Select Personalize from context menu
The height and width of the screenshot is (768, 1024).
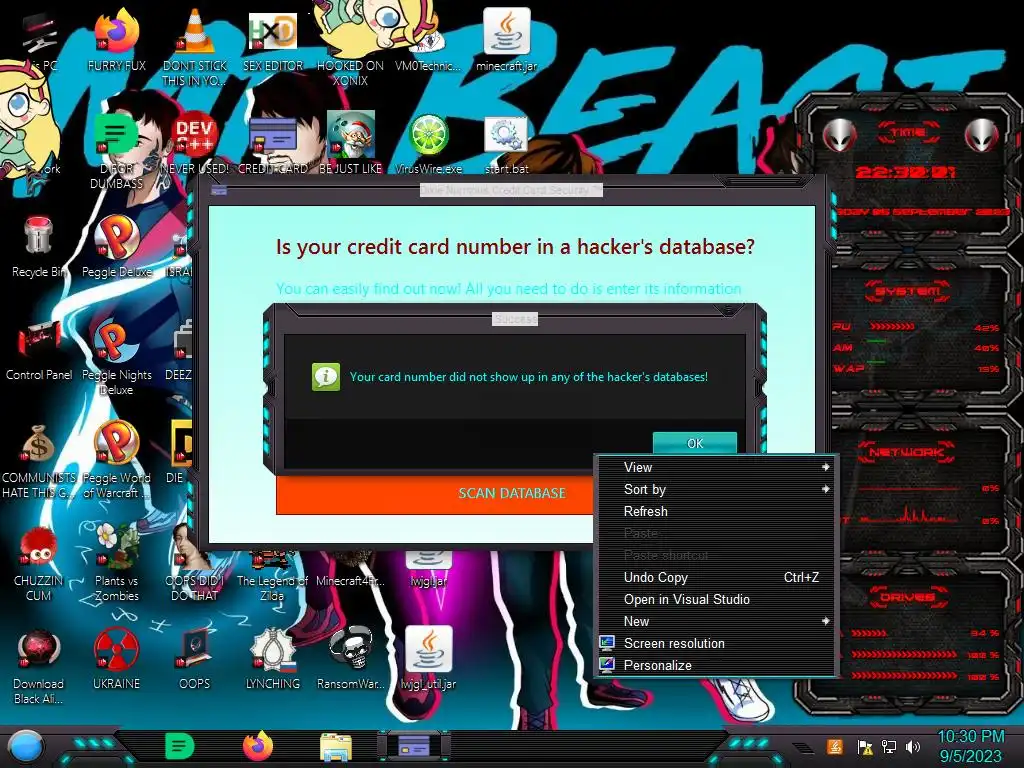717,665
